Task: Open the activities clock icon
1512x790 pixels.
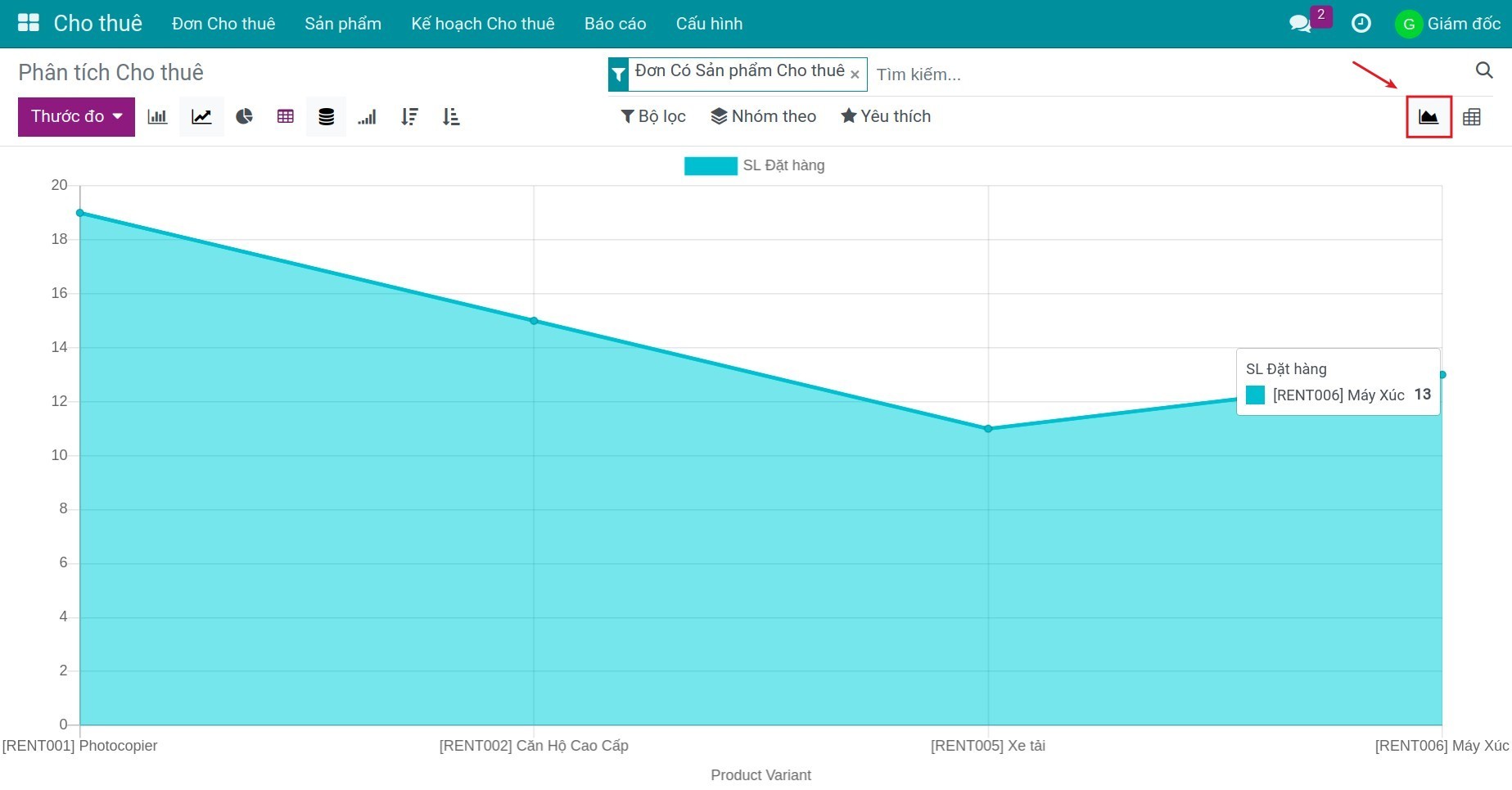Action: (x=1361, y=24)
